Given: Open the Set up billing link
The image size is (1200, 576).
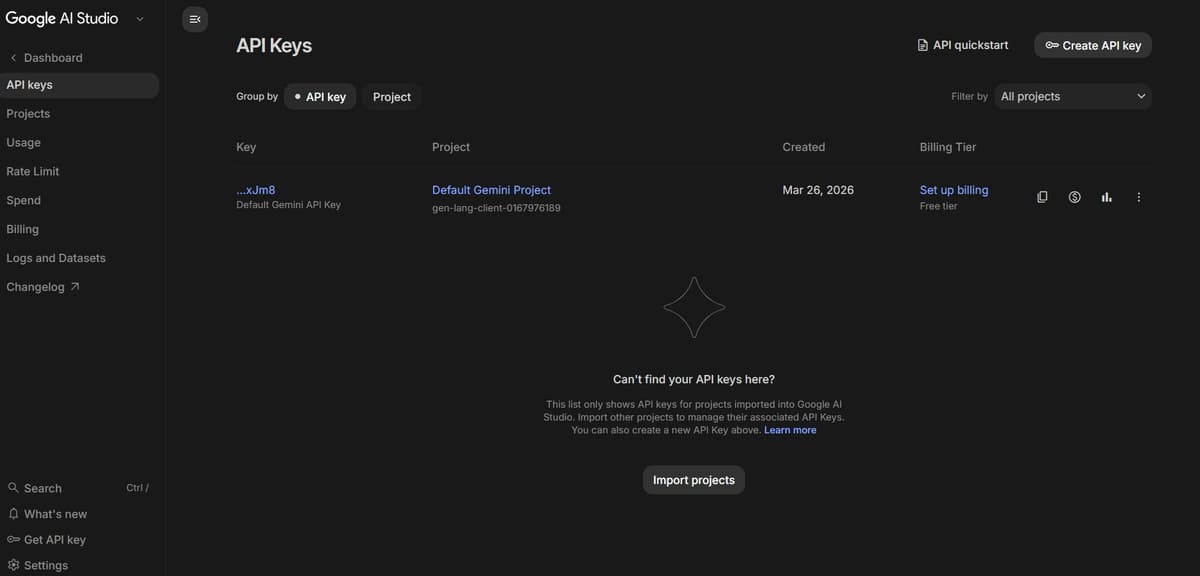Looking at the screenshot, I should [x=954, y=190].
